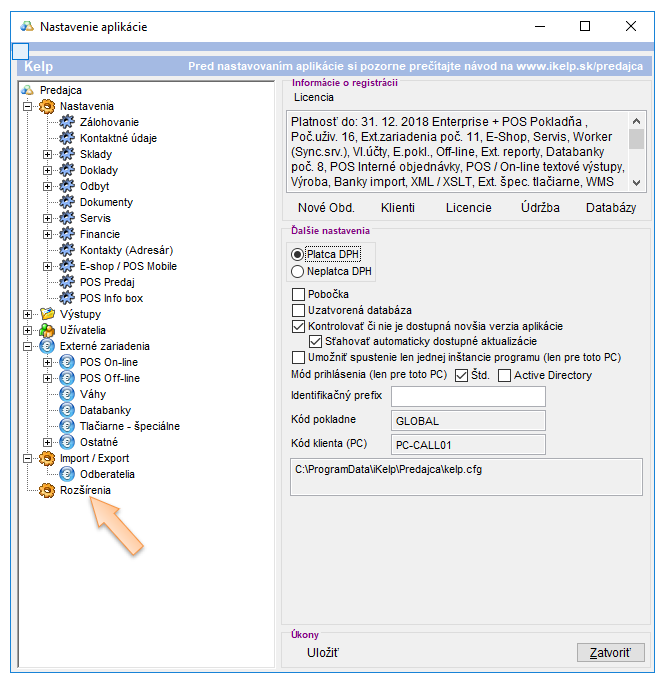Expand the Sklady tree node
The height and width of the screenshot is (686, 667).
point(47,154)
